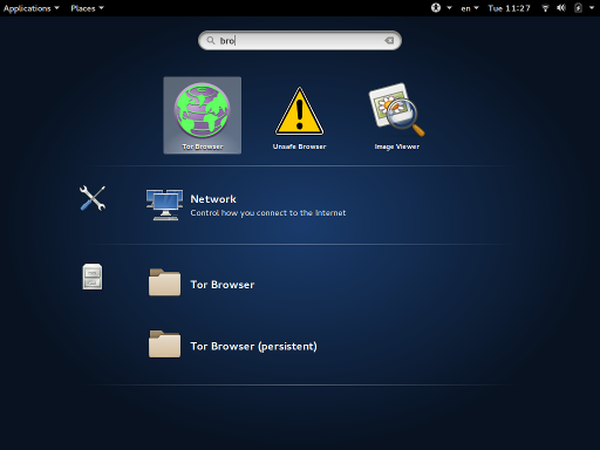
Task: Open the Applications menu
Action: tap(31, 8)
